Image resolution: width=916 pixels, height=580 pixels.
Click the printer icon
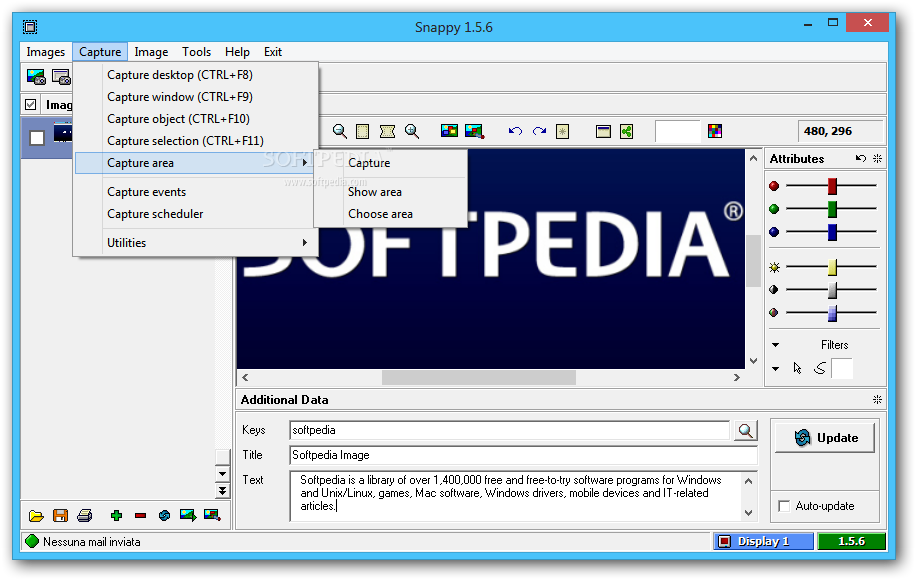(x=85, y=515)
